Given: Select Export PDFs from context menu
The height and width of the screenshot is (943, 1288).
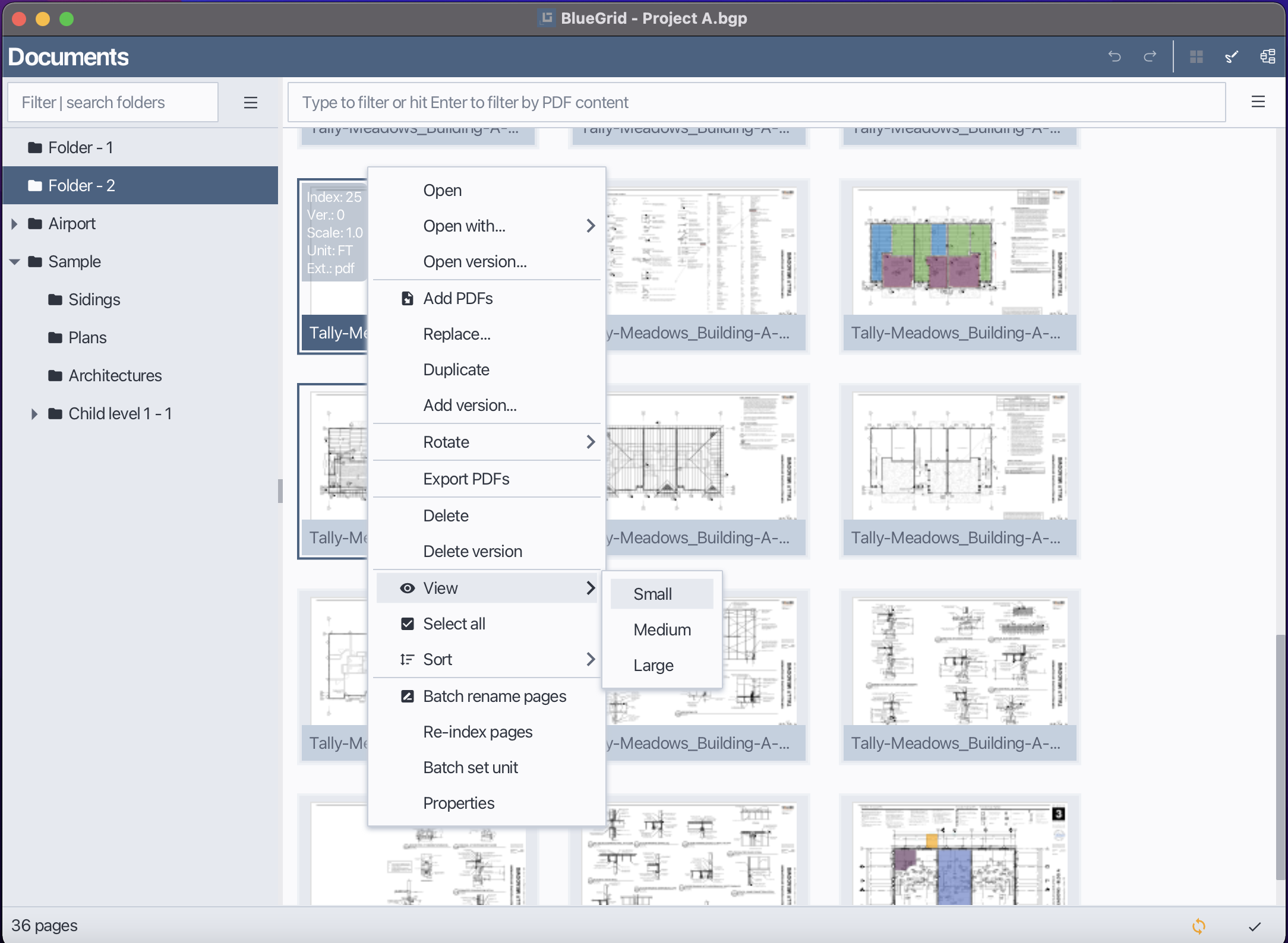Looking at the screenshot, I should [466, 479].
